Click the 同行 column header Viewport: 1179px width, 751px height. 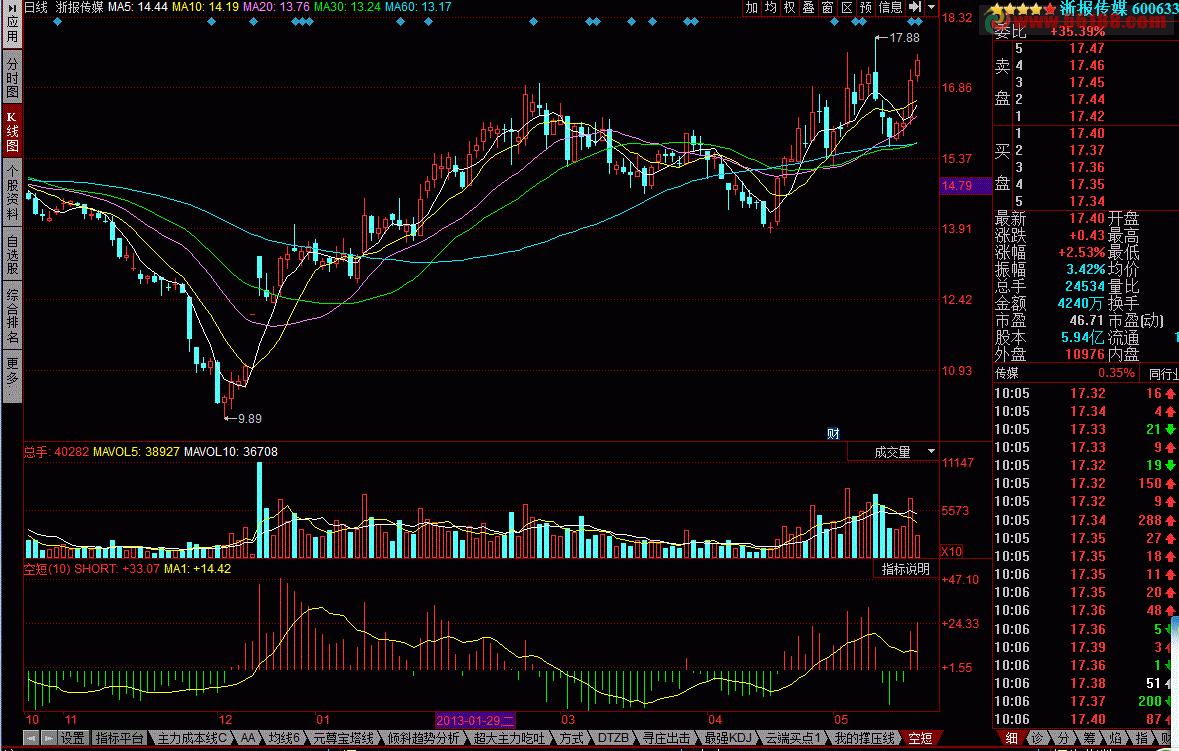1162,374
